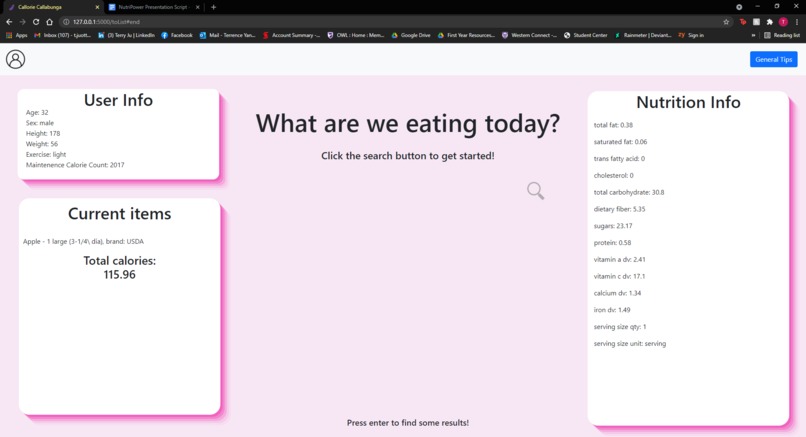Viewport: 806px width, 437px height.
Task: Click the red extension icon in toolbar
Action: coord(743,22)
